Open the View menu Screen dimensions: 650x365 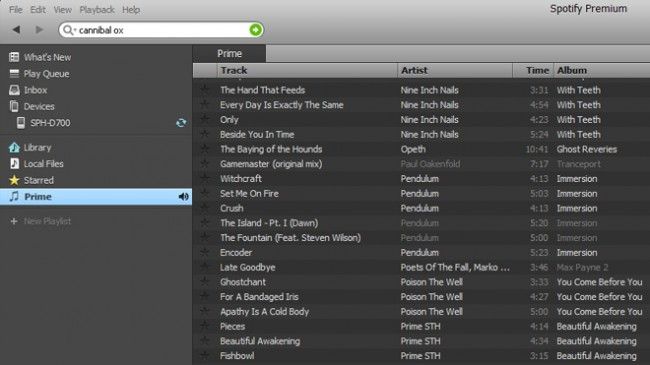(x=63, y=10)
